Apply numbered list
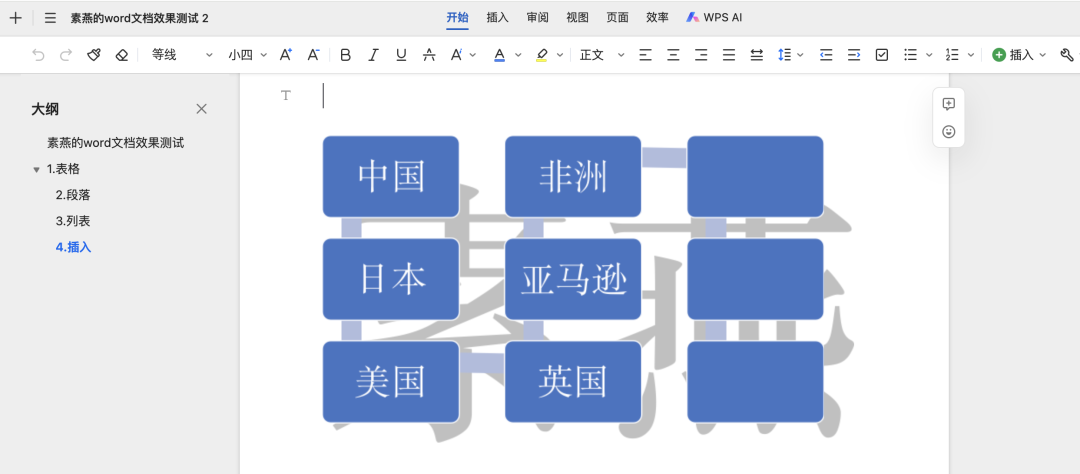The width and height of the screenshot is (1080, 474). tap(953, 55)
